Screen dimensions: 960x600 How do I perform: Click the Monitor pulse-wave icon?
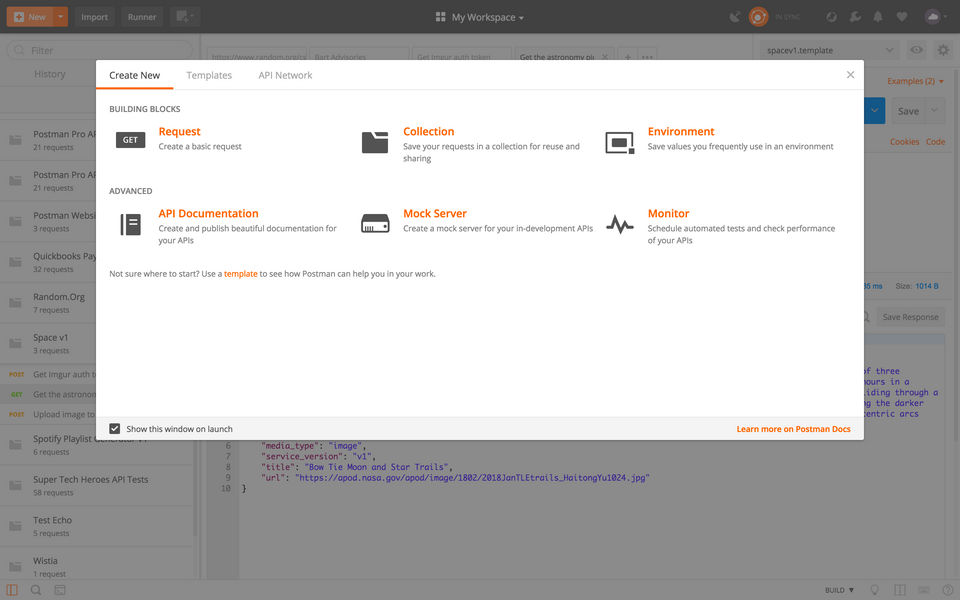click(620, 225)
